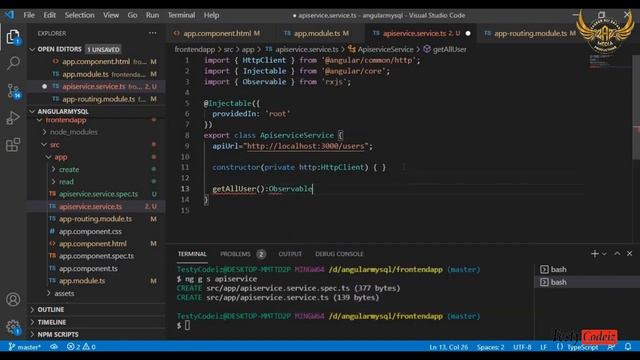Click getAllUser in the breadcrumb
Screen dimensions: 640x360
click(x=449, y=49)
